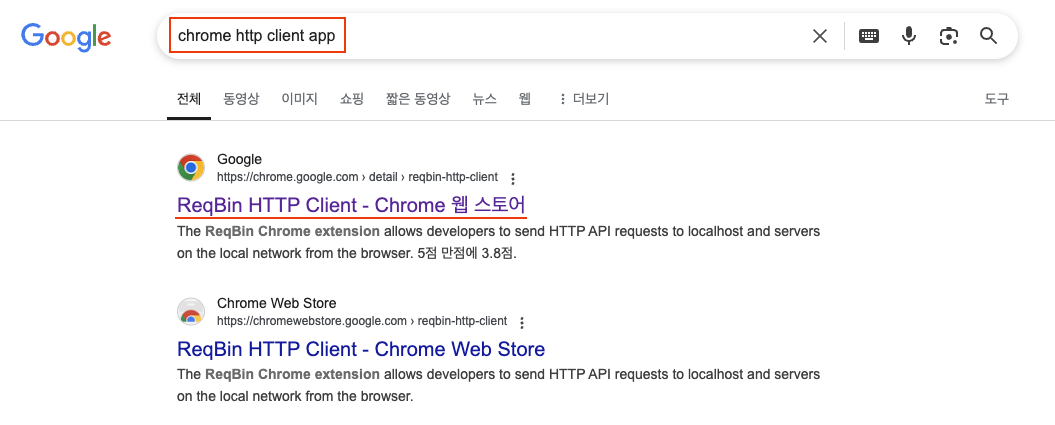Click the Chrome favicon of the Google result
Viewport: 1055px width, 425px height.
coord(191,167)
